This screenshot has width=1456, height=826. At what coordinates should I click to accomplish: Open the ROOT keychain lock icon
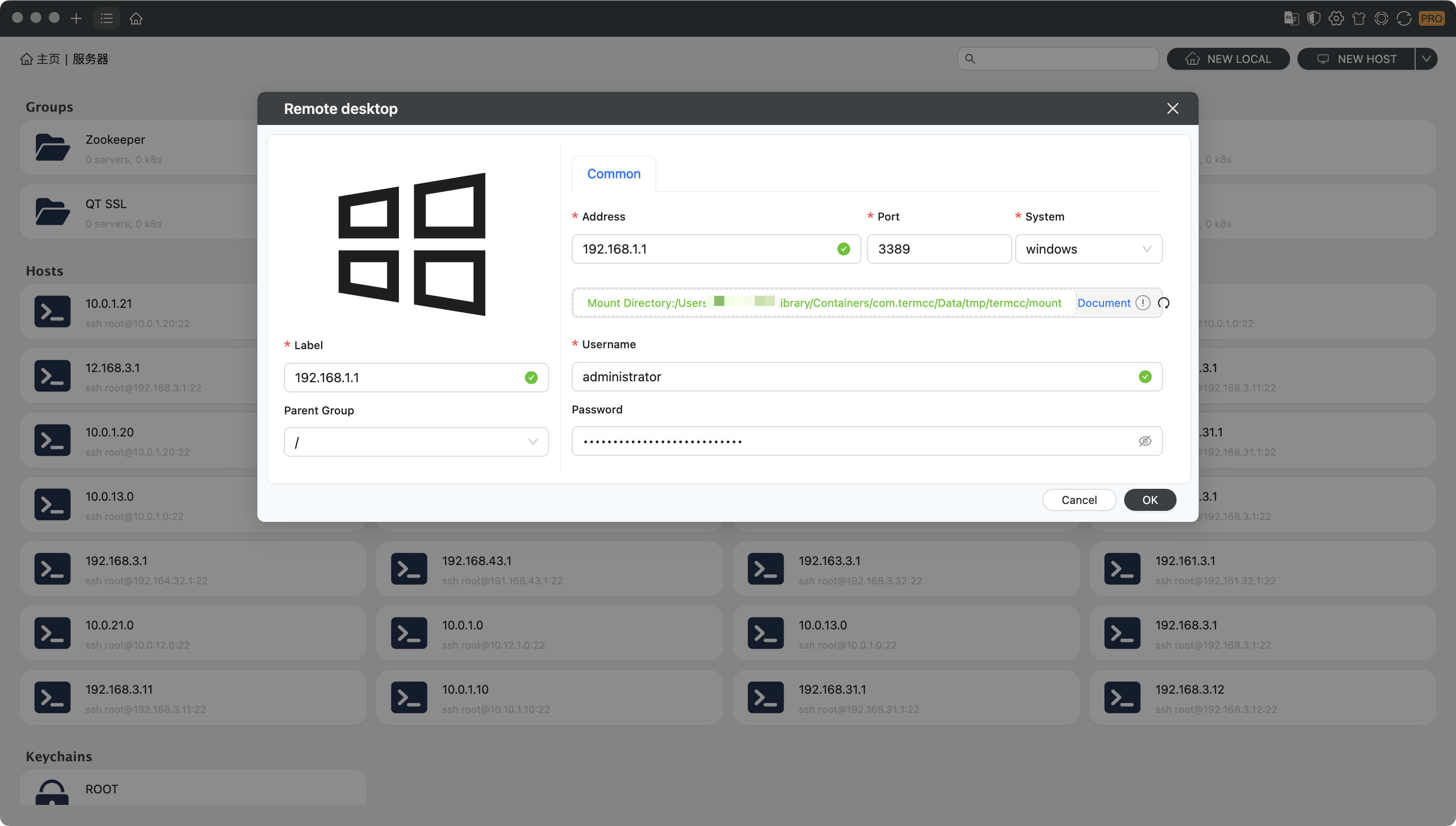[52, 792]
